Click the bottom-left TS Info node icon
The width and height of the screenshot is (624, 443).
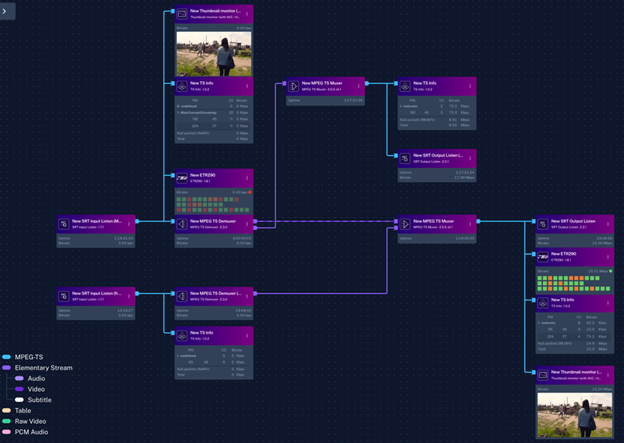click(x=182, y=336)
